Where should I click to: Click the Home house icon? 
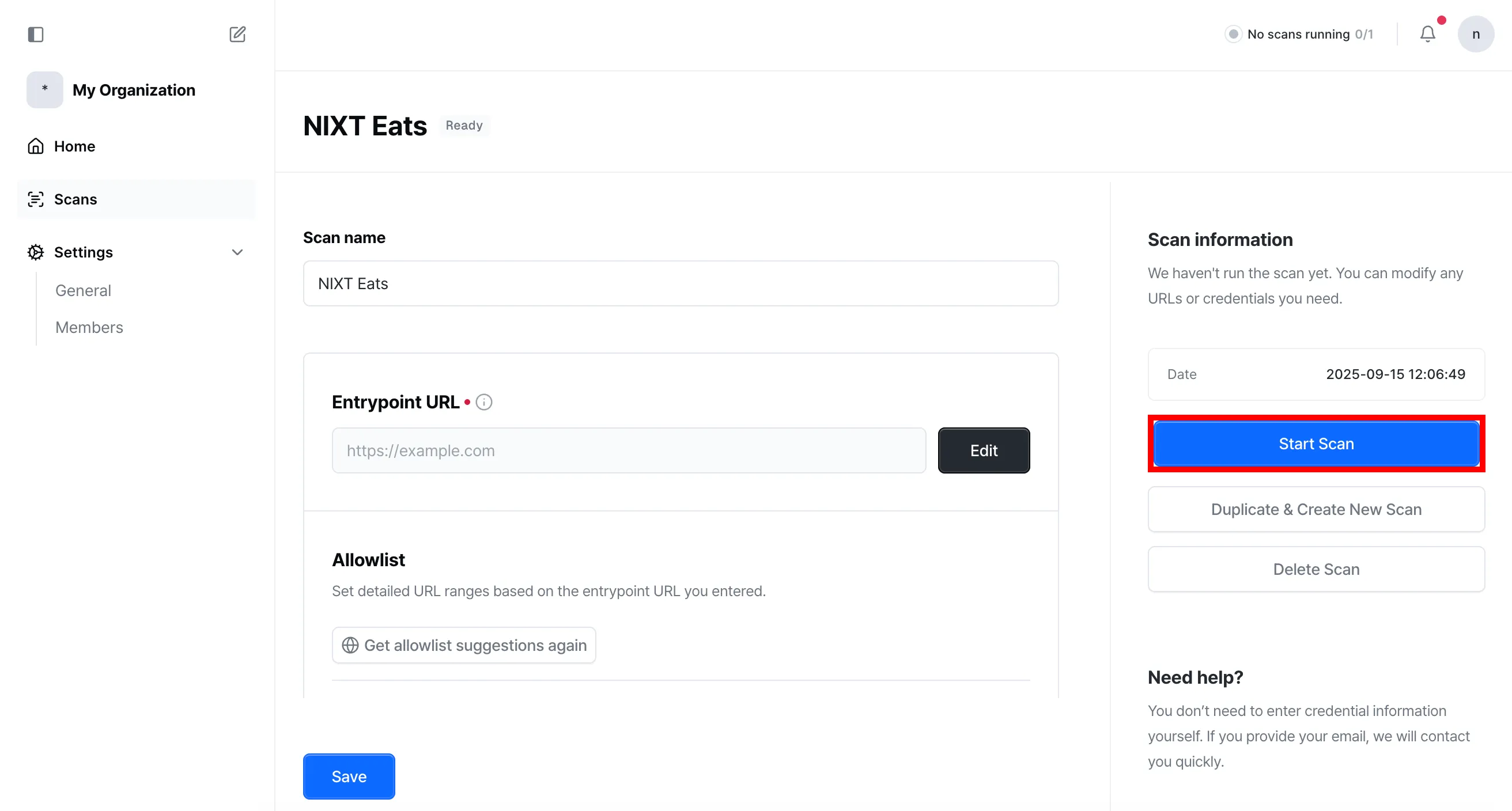click(x=36, y=146)
